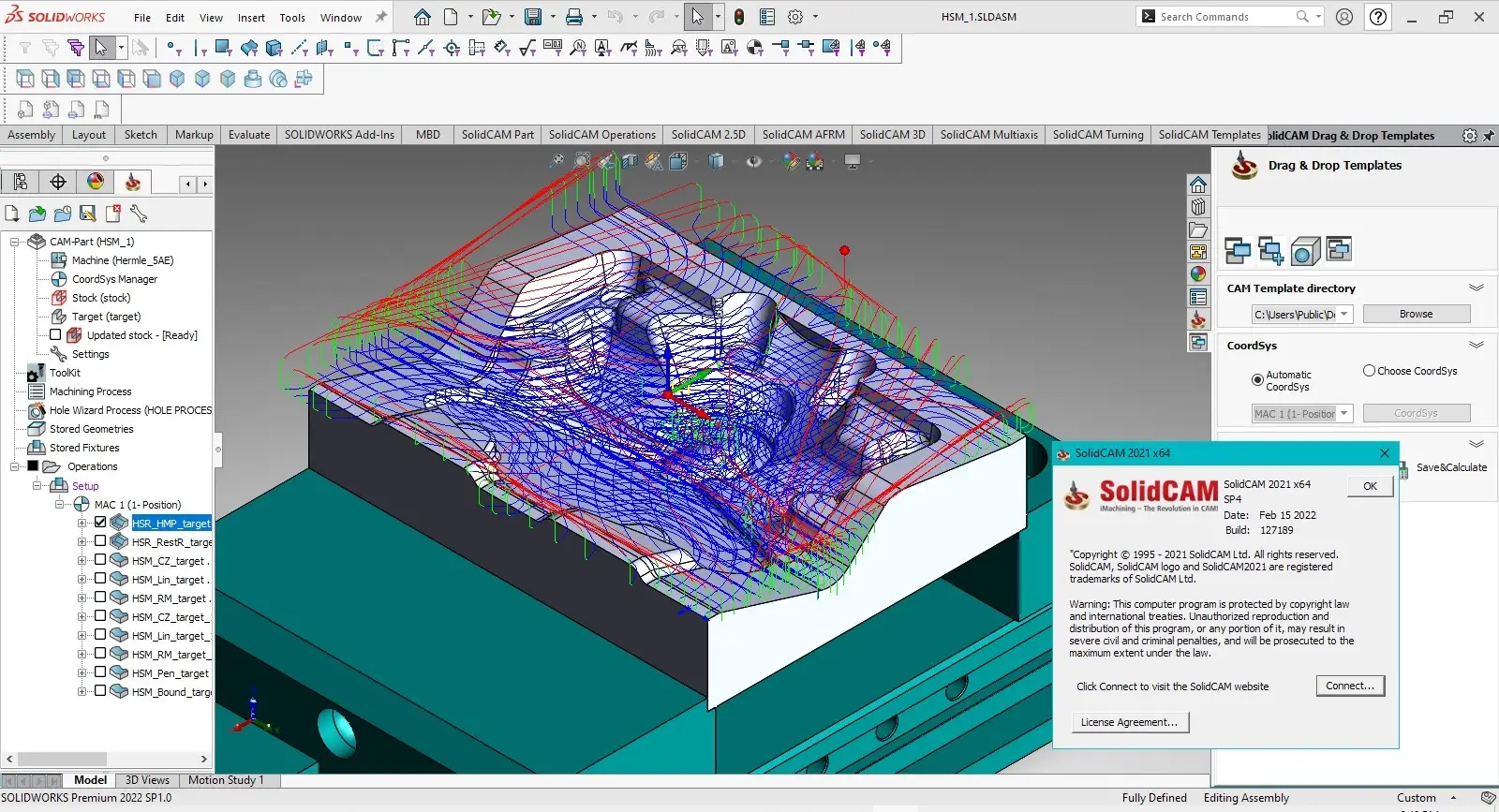
Task: Uncheck the HSR_HMP_target operation checkbox
Action: pos(100,522)
